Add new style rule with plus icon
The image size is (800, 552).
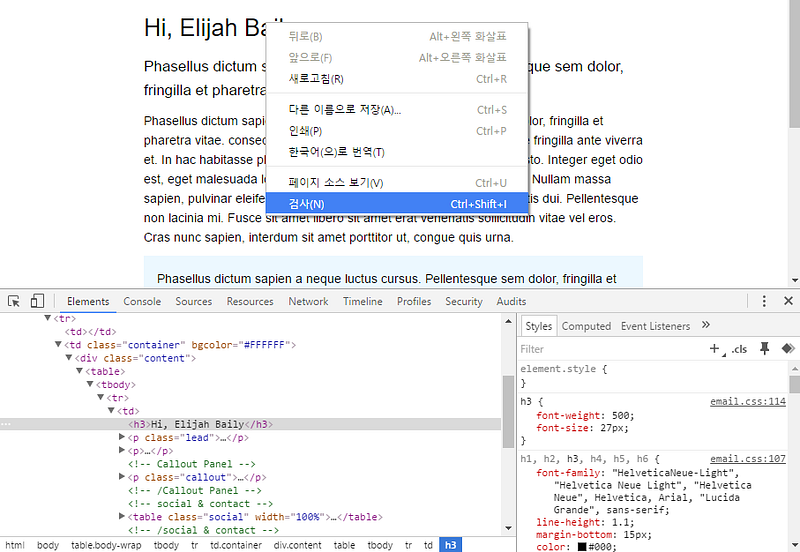715,349
